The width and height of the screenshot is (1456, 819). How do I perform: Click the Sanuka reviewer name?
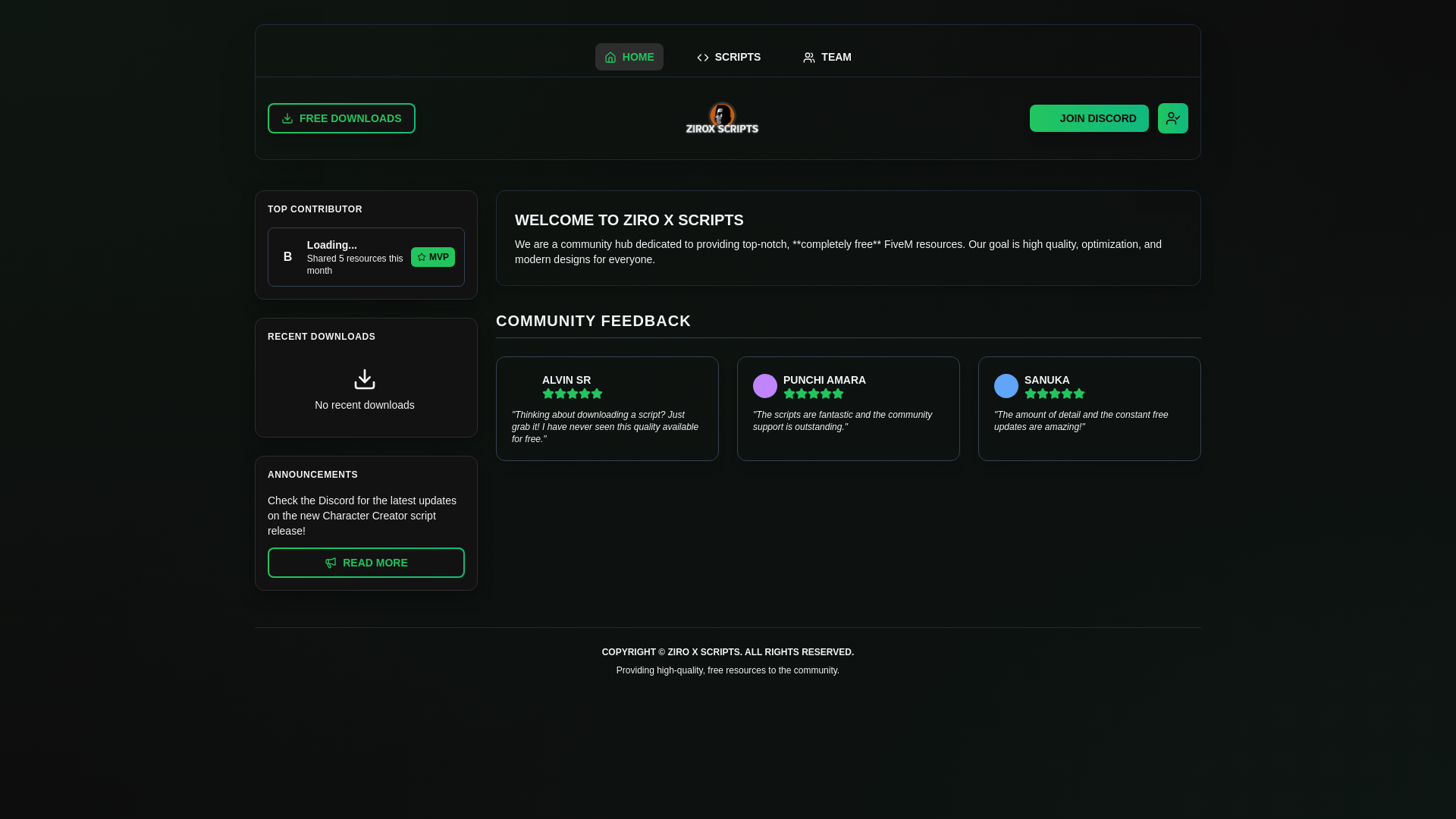tap(1046, 380)
